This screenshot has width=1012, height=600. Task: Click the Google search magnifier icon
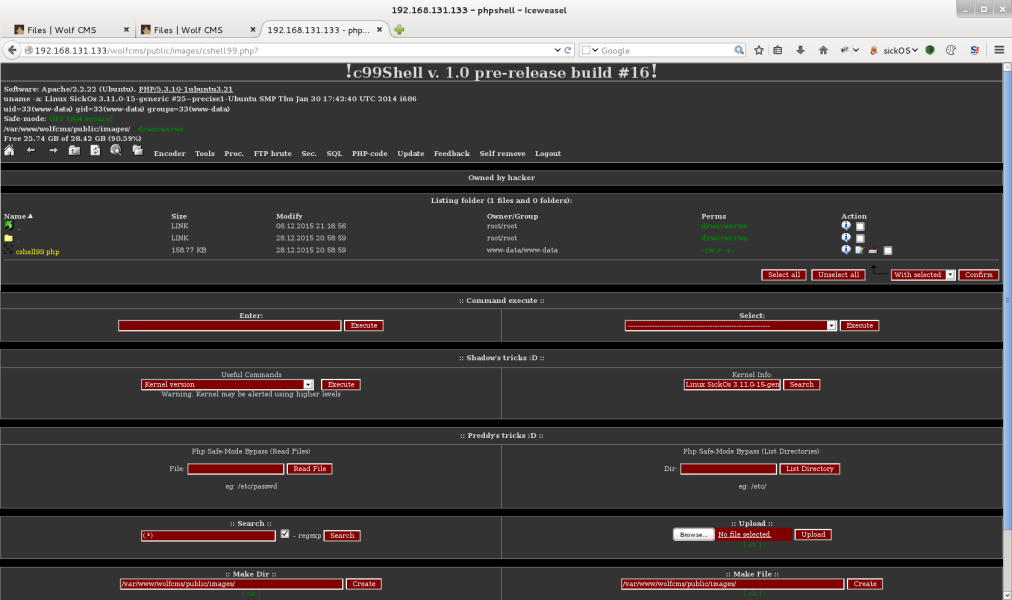(738, 50)
